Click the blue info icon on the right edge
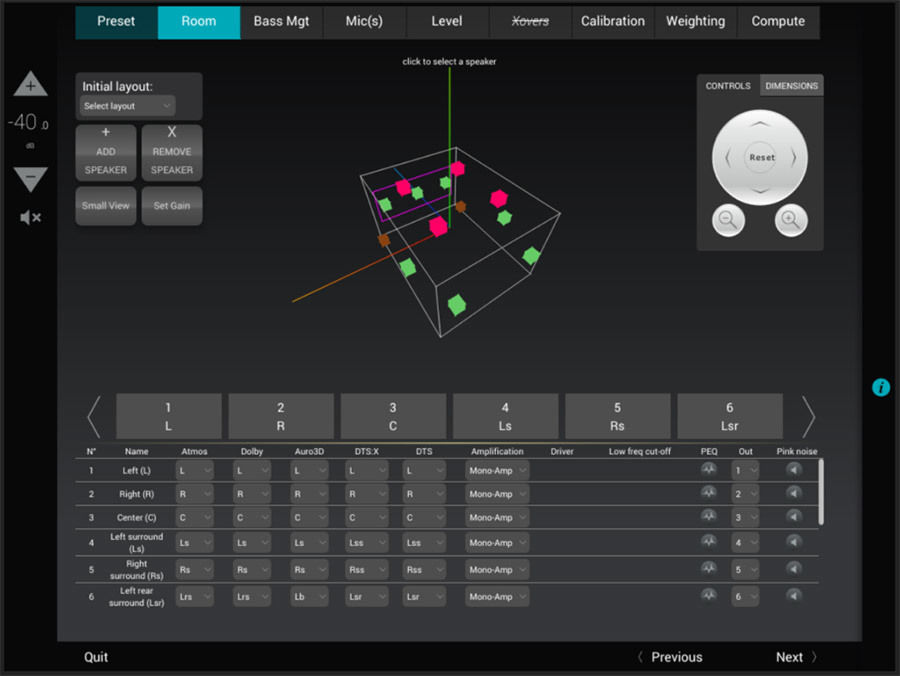 coord(881,388)
